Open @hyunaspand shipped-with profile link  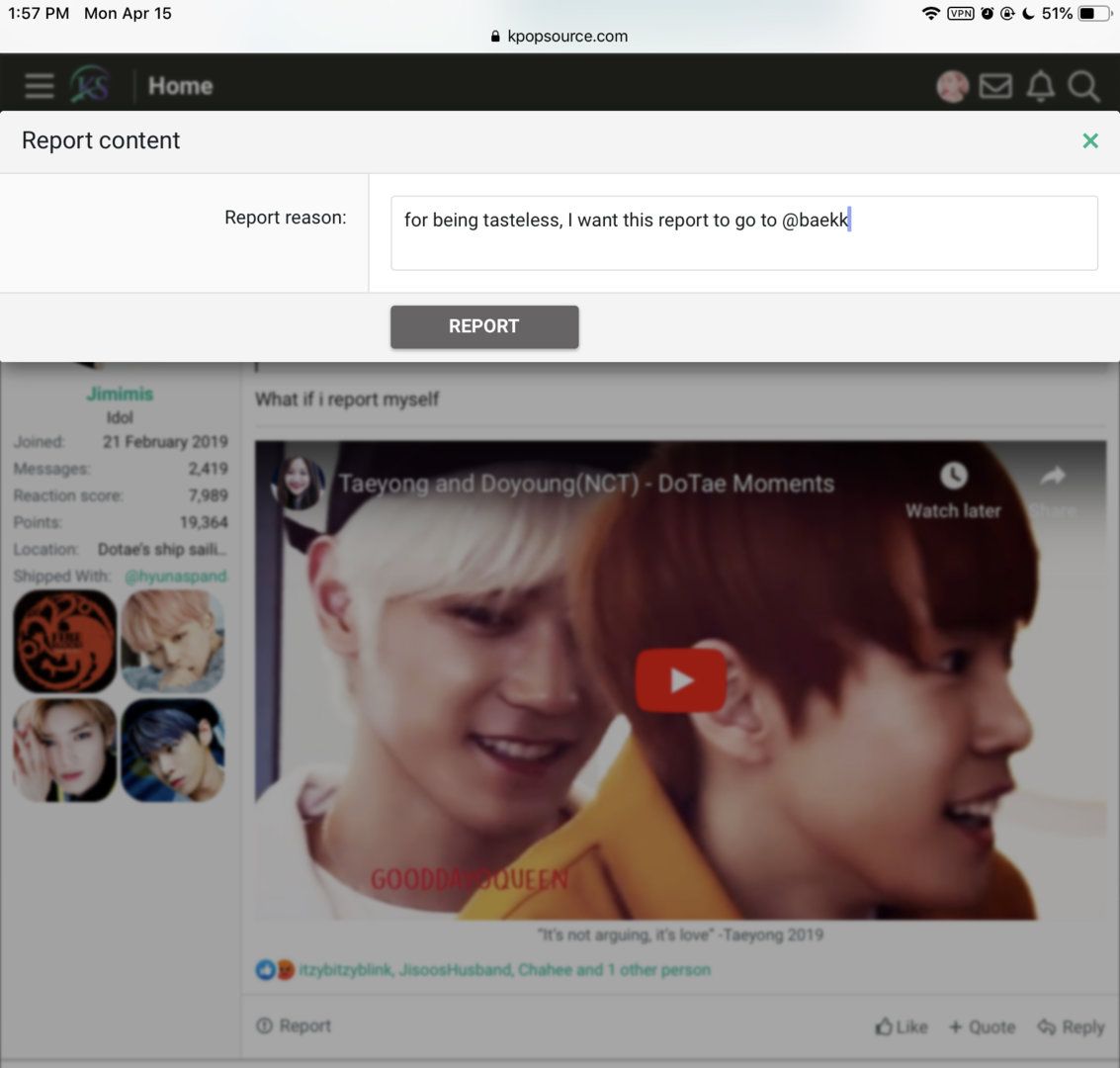pos(176,576)
